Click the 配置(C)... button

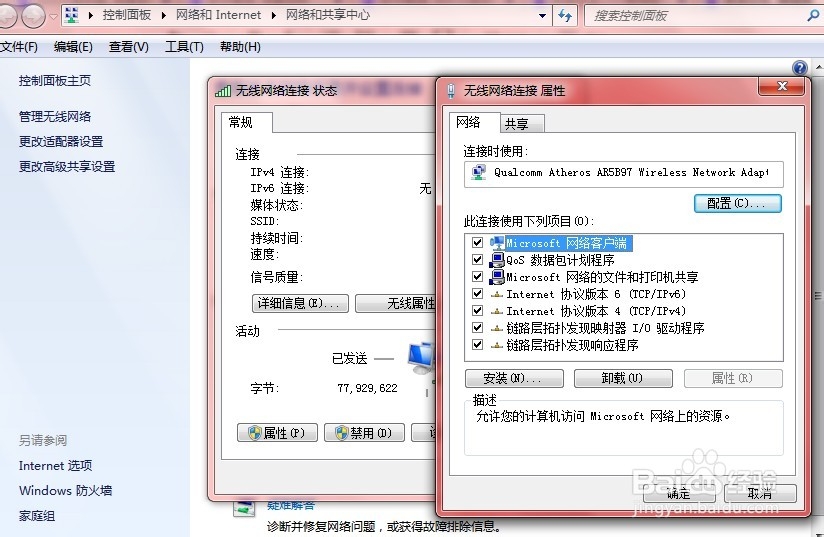coord(737,203)
